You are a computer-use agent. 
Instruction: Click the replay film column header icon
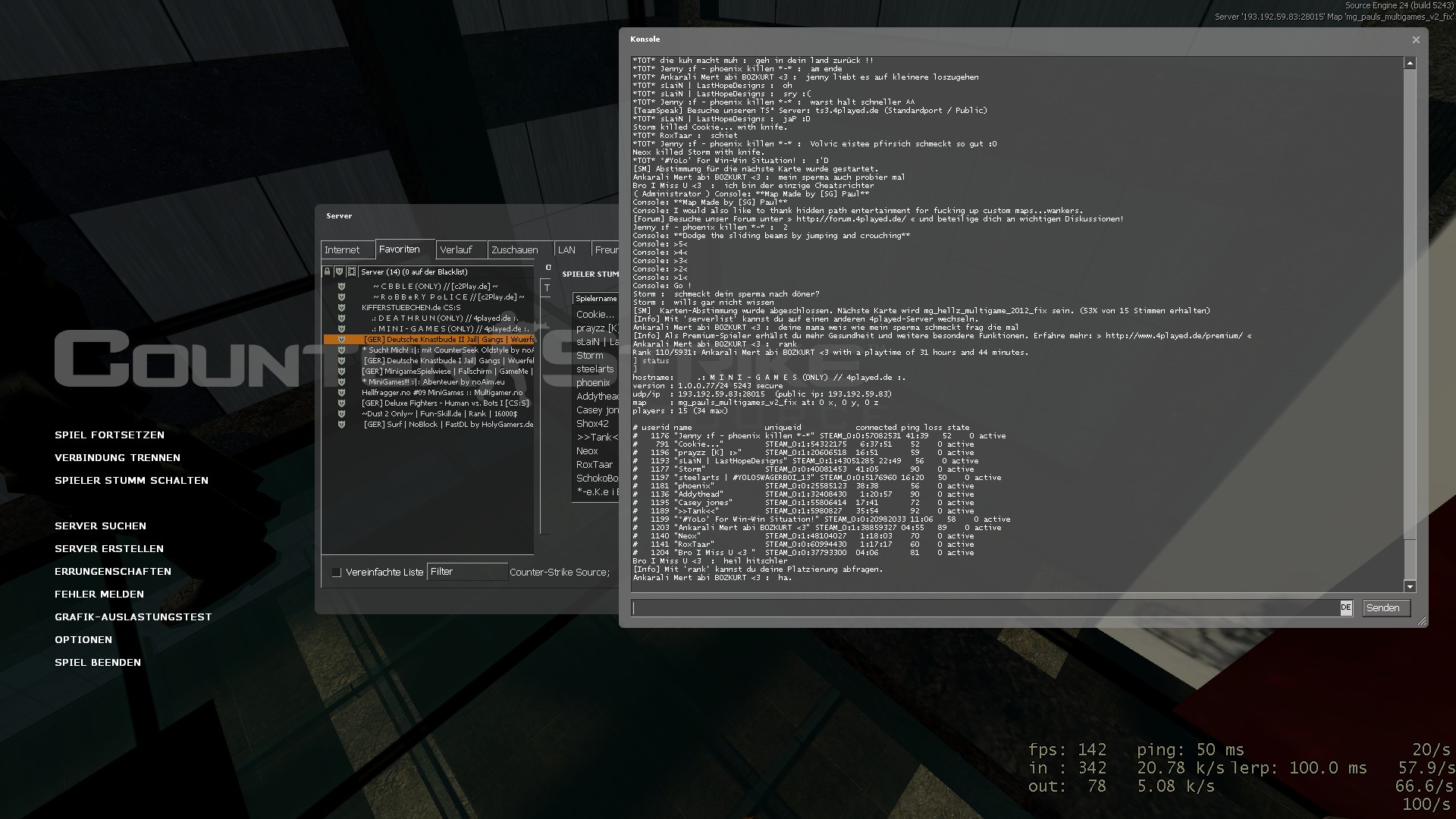(352, 271)
